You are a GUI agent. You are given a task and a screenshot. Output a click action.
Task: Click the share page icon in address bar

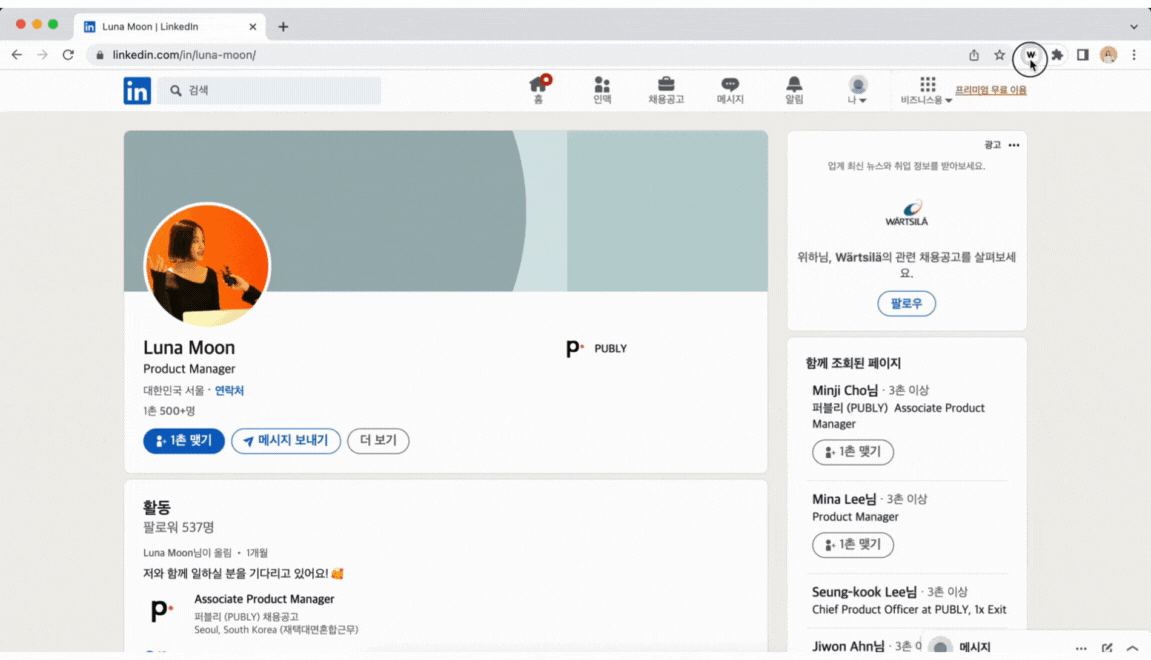tap(973, 55)
